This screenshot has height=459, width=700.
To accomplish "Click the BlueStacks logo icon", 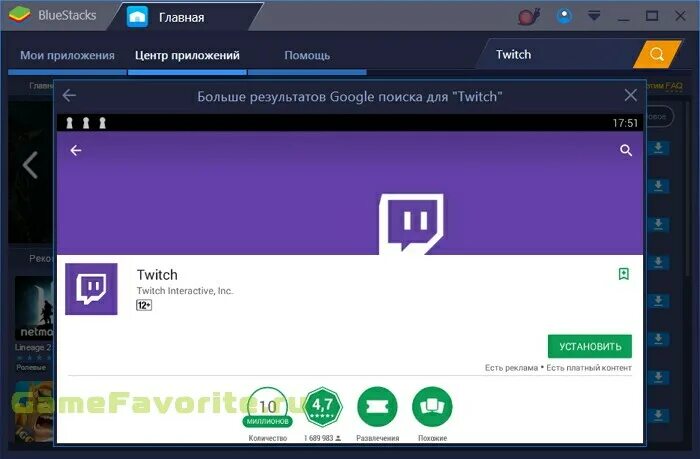I will tap(19, 15).
